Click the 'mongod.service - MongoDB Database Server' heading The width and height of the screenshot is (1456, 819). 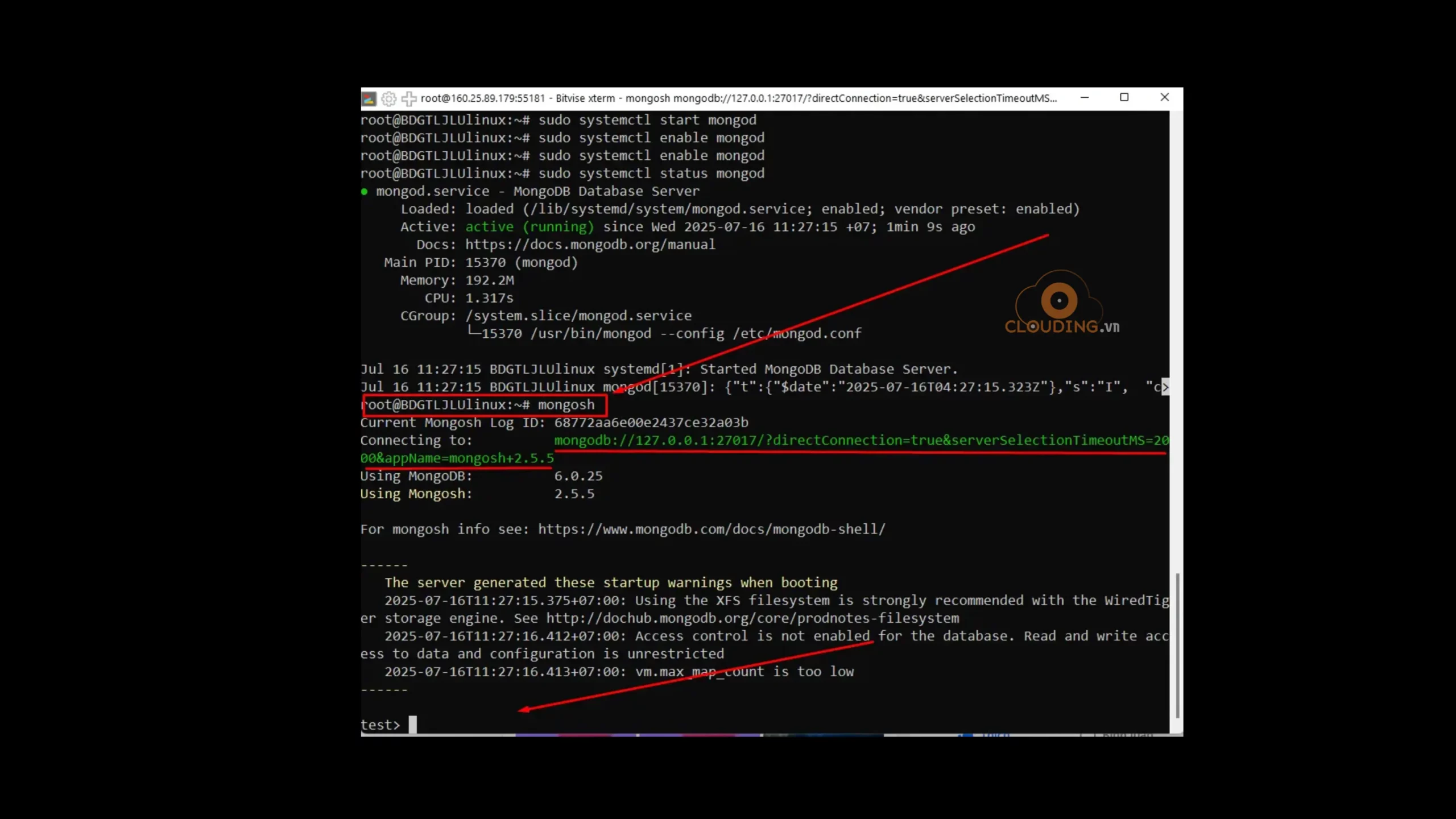[537, 192]
